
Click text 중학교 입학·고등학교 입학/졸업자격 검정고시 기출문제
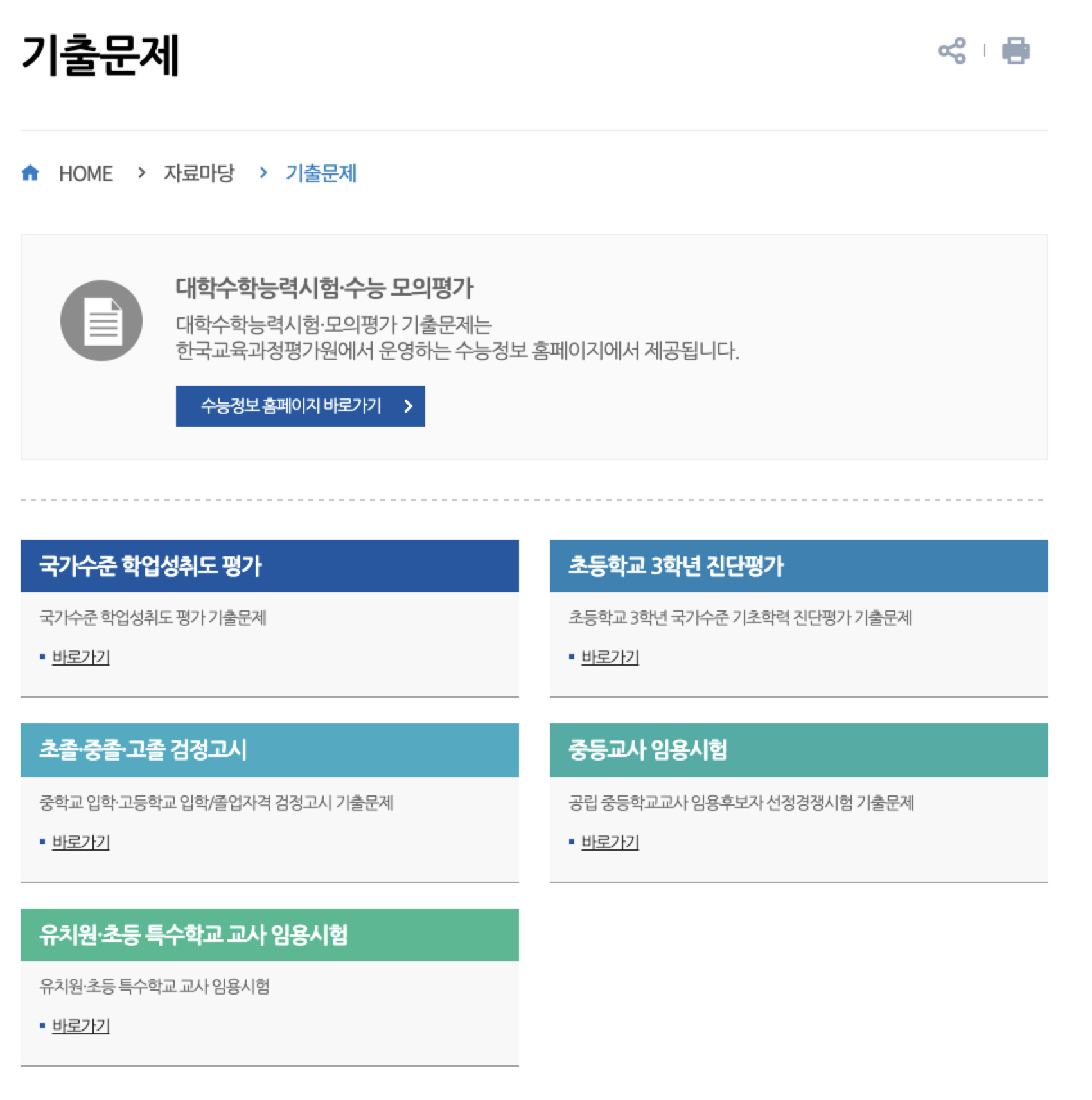click(x=216, y=803)
